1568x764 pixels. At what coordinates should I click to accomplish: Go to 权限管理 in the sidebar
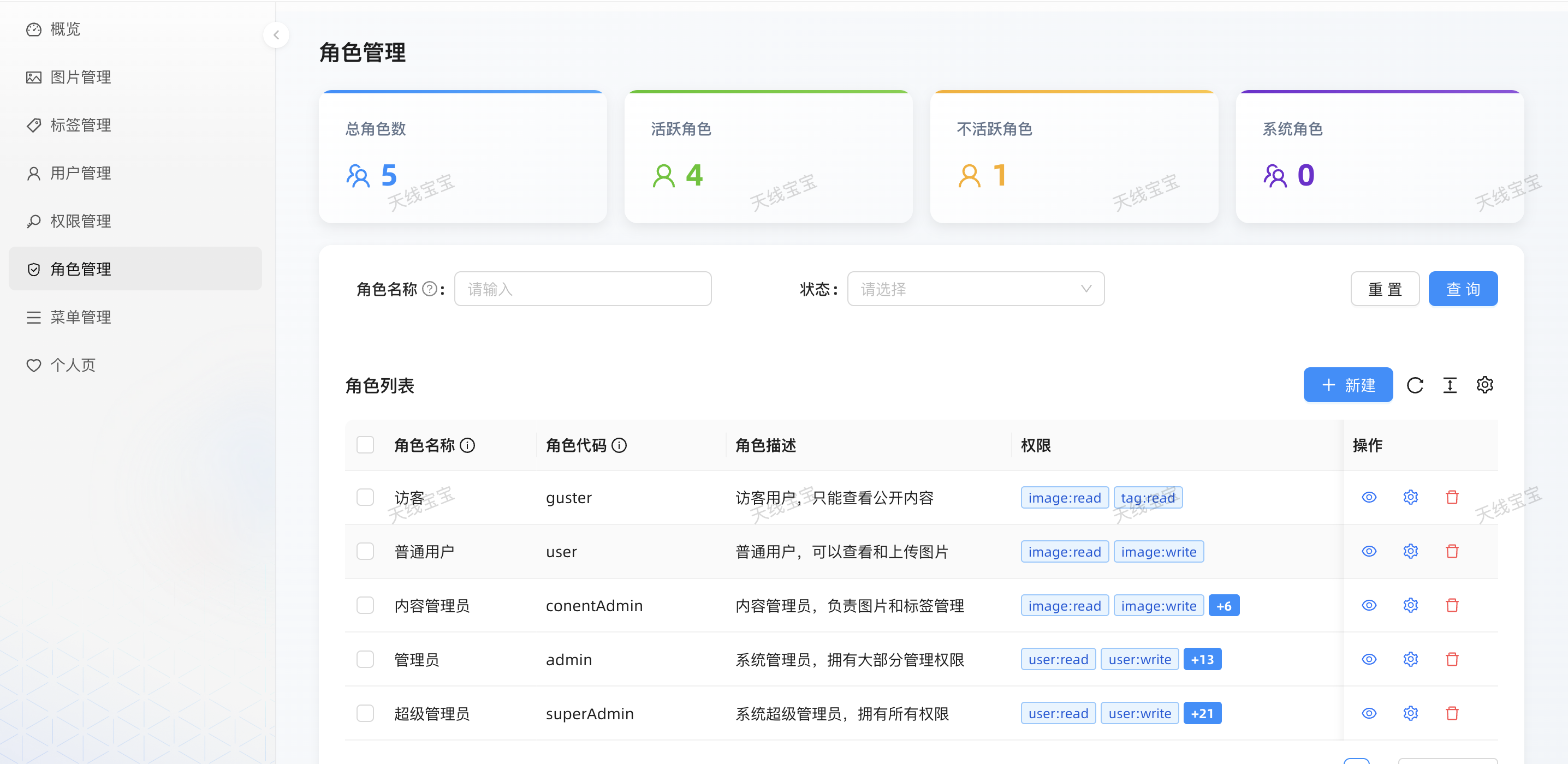(80, 222)
